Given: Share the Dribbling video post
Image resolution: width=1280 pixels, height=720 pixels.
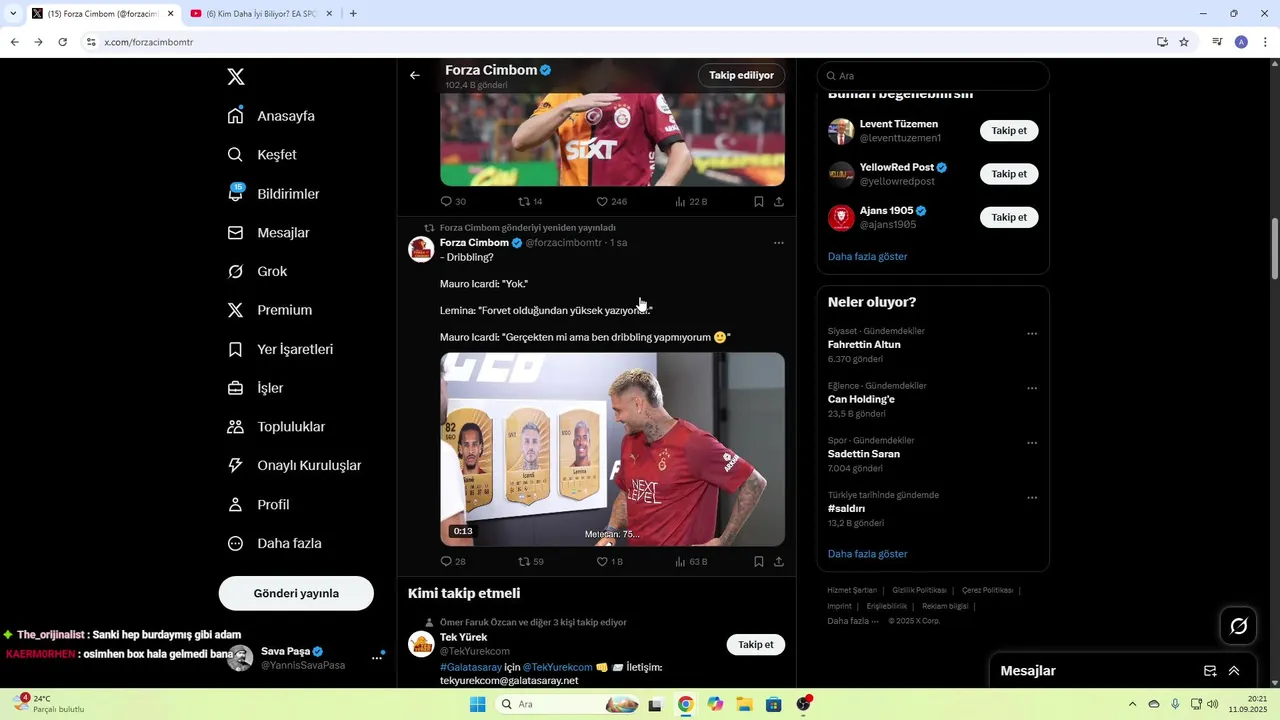Looking at the screenshot, I should [779, 562].
